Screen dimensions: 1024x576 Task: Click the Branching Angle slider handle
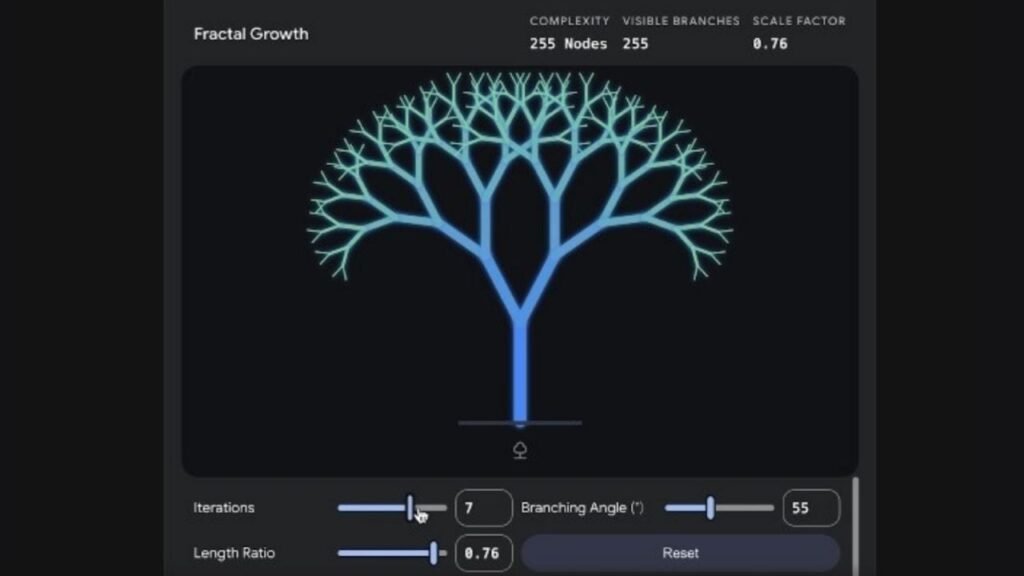pyautogui.click(x=711, y=508)
